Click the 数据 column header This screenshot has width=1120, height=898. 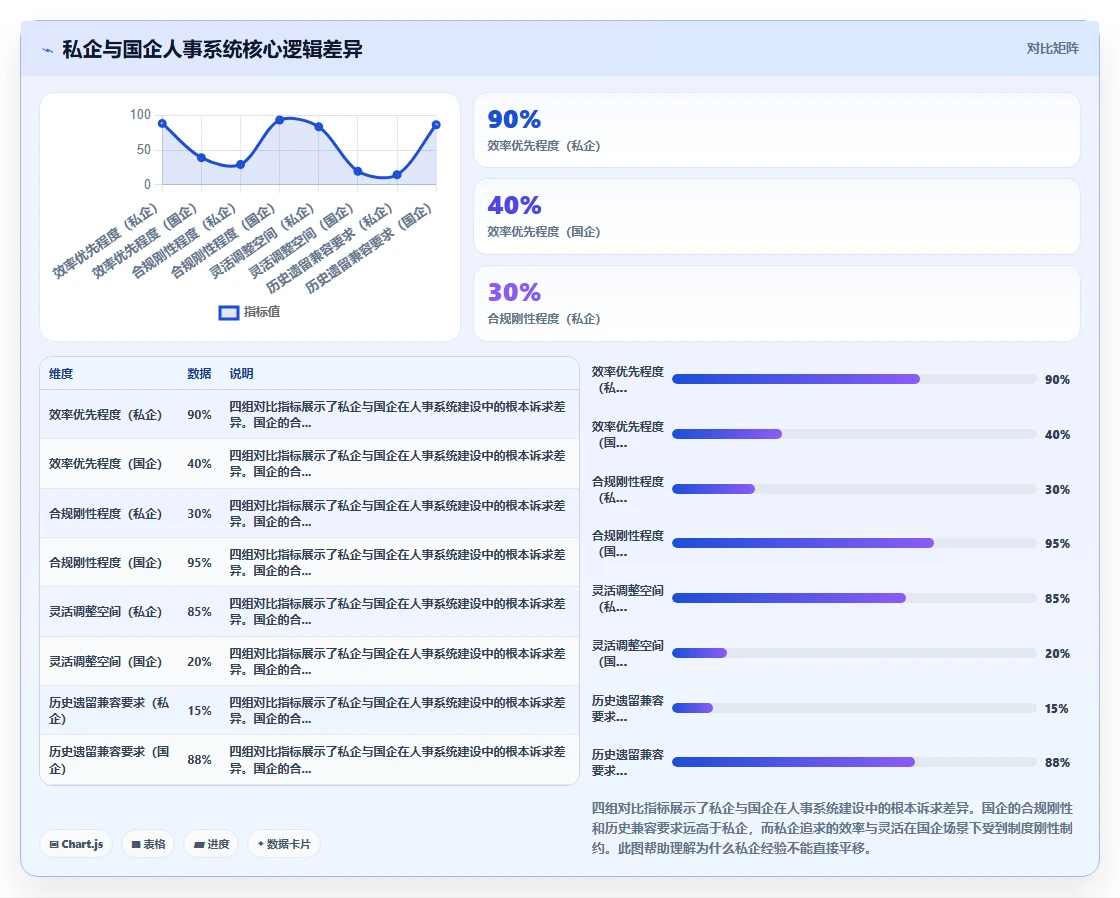point(199,374)
